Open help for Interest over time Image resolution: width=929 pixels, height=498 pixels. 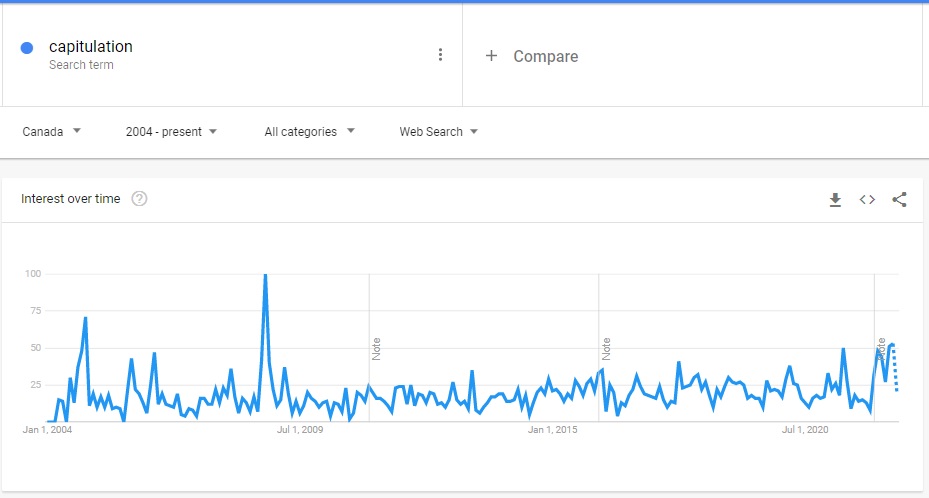[139, 199]
